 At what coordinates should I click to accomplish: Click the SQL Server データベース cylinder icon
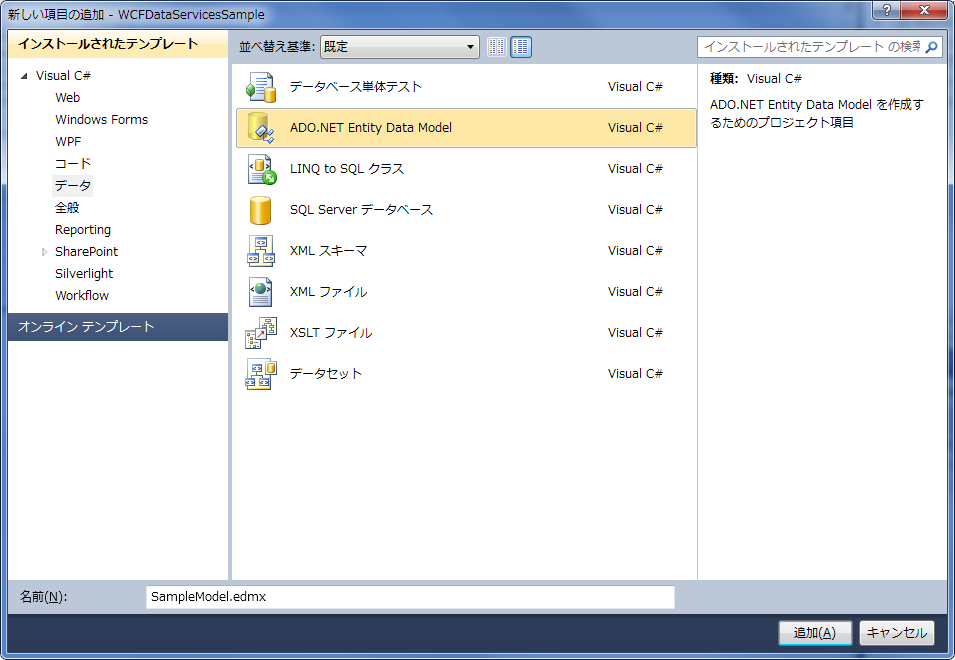coord(261,210)
